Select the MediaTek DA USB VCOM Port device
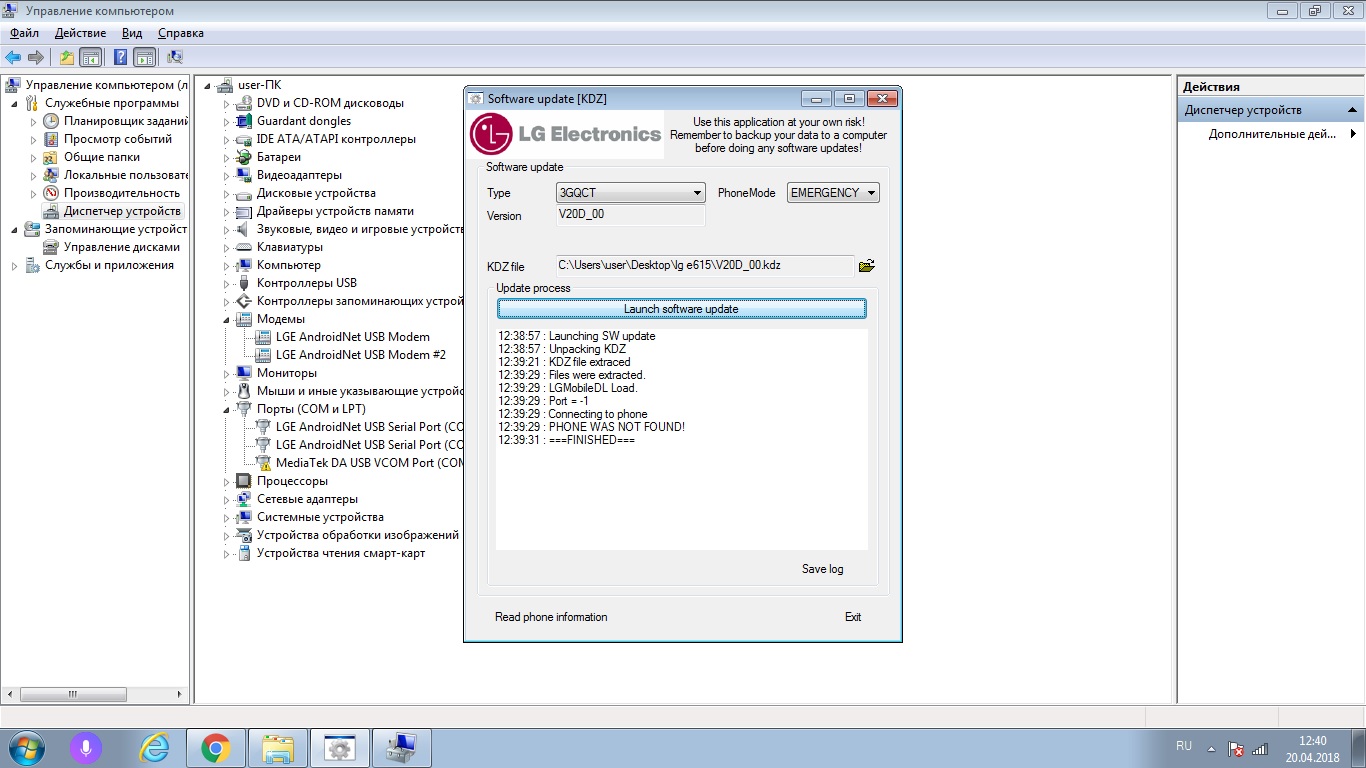1366x768 pixels. (x=369, y=463)
